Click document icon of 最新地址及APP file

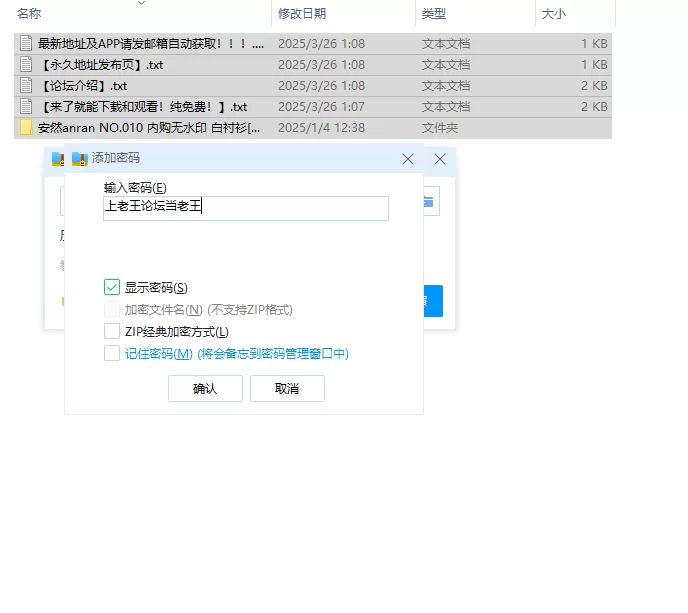click(x=26, y=43)
